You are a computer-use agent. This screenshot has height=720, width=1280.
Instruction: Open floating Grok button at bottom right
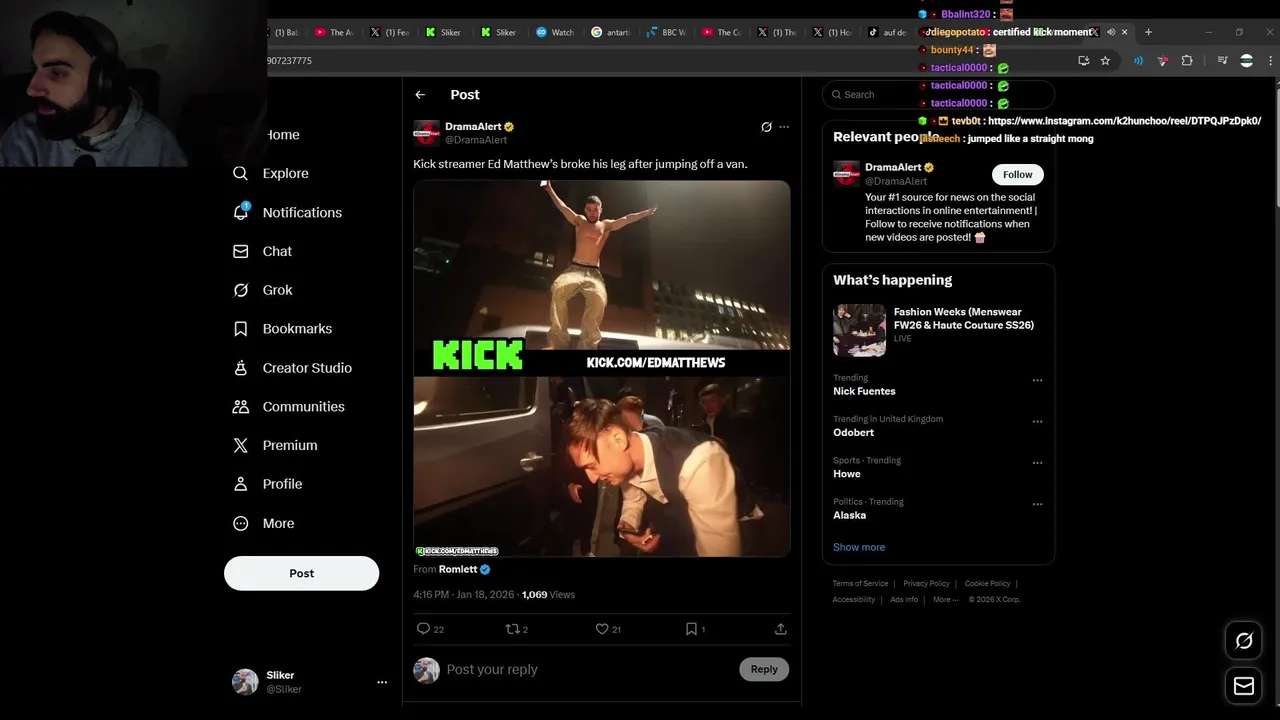(x=1244, y=641)
